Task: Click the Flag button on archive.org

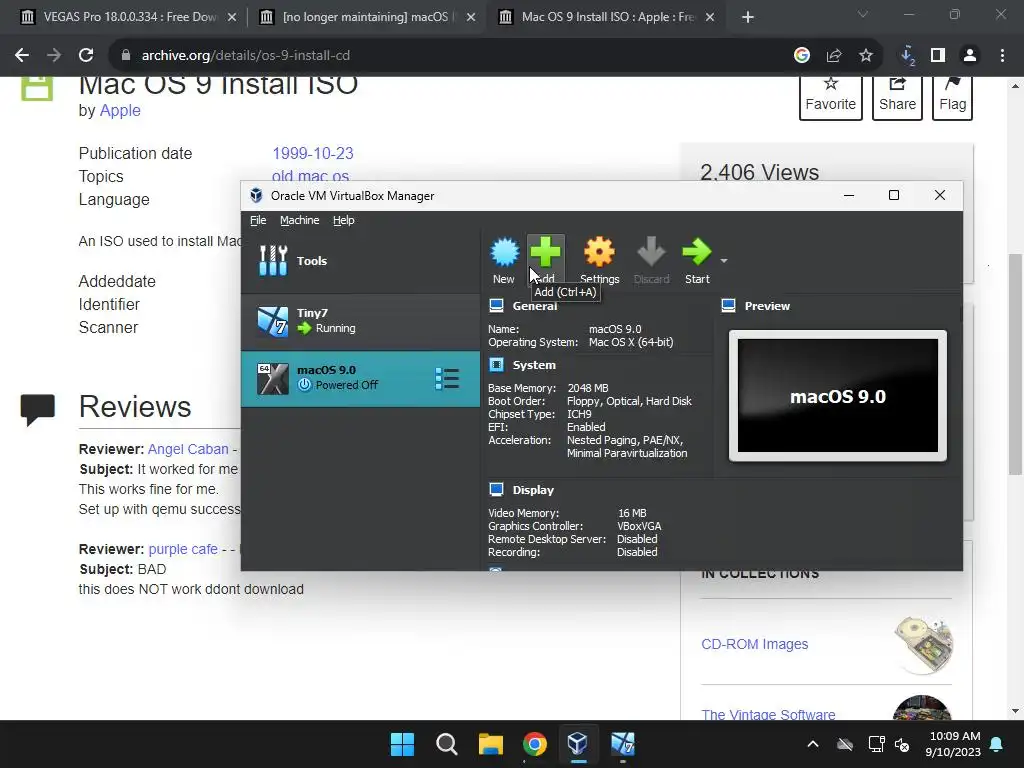Action: click(x=952, y=97)
